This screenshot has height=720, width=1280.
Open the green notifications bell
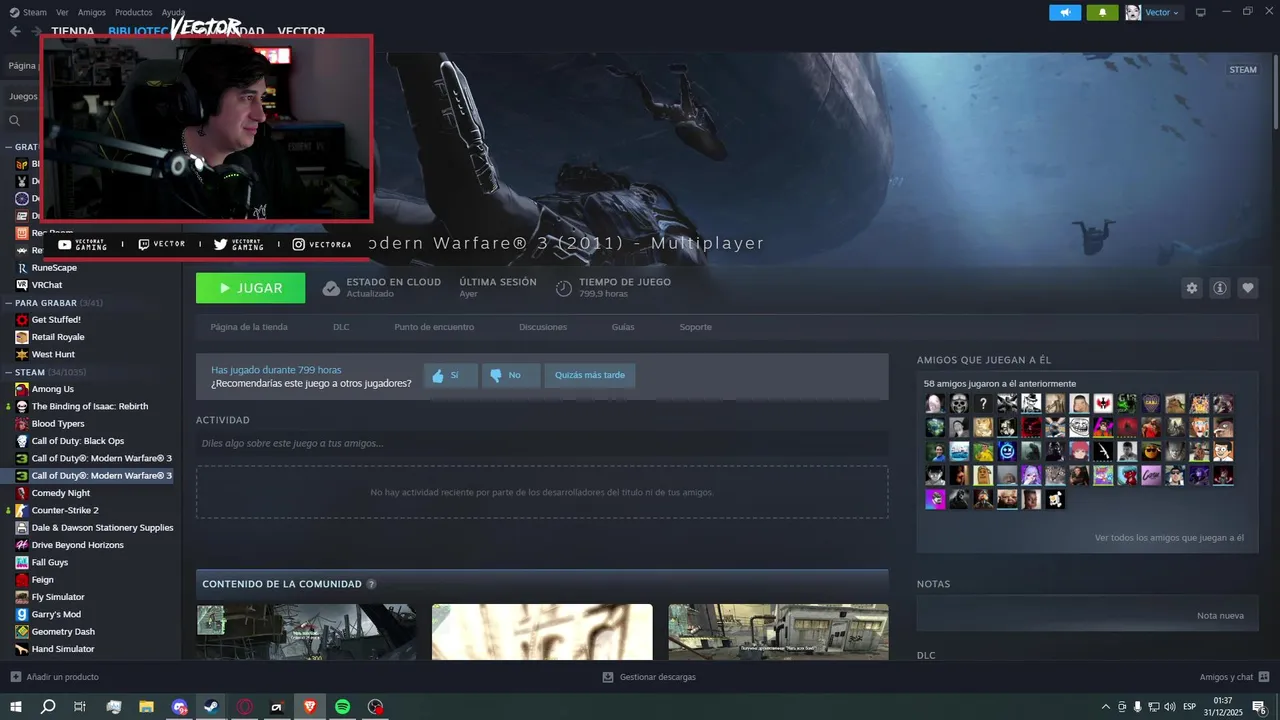pyautogui.click(x=1102, y=12)
